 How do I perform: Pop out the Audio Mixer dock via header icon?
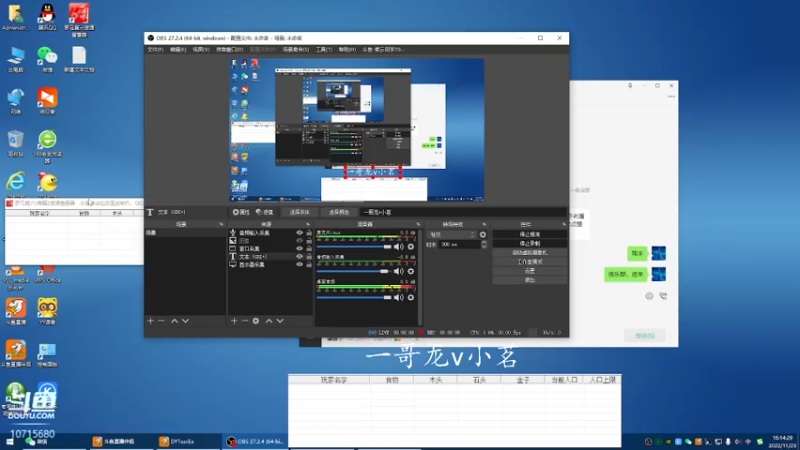[x=418, y=224]
